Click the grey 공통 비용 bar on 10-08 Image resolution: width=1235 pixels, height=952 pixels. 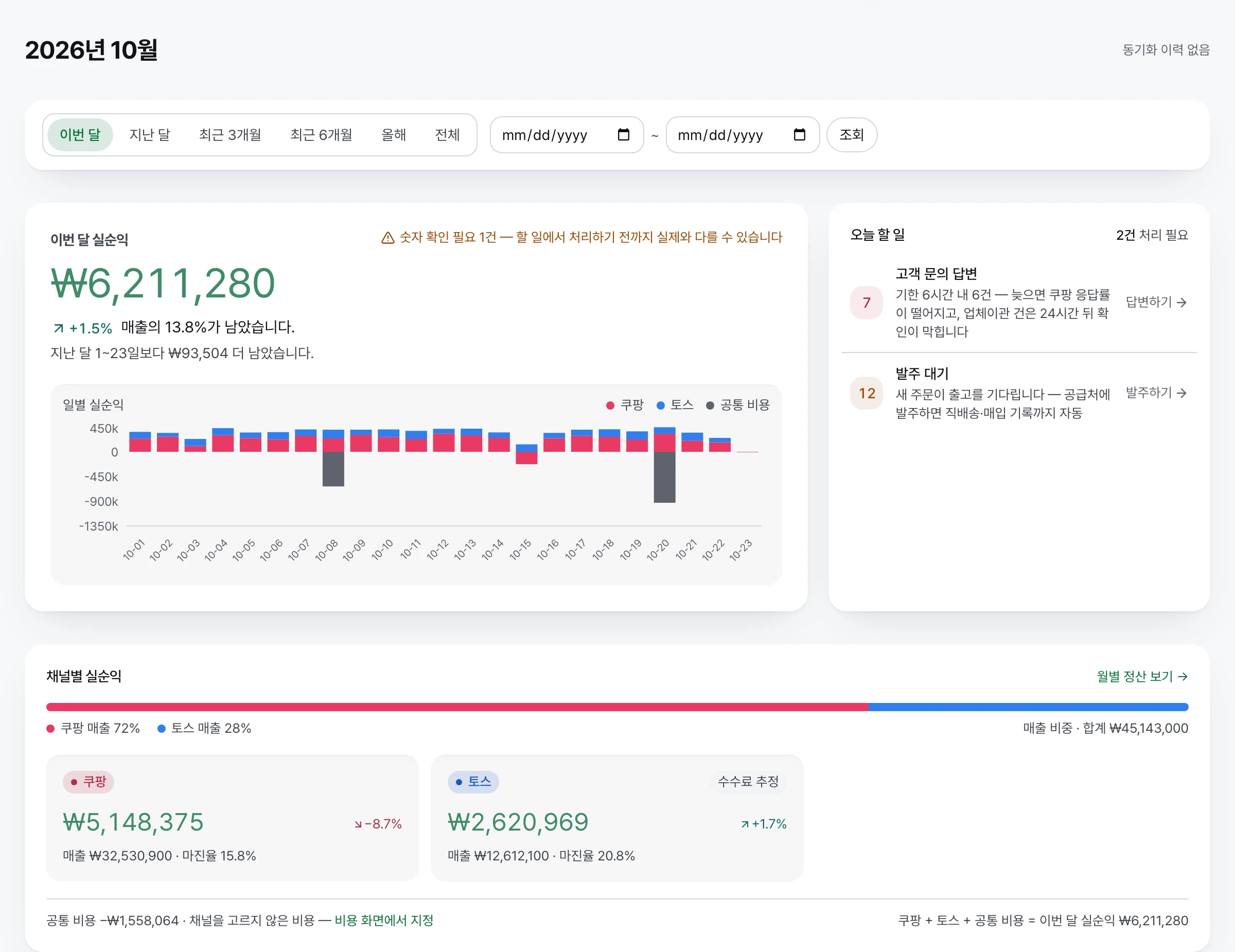tap(333, 469)
